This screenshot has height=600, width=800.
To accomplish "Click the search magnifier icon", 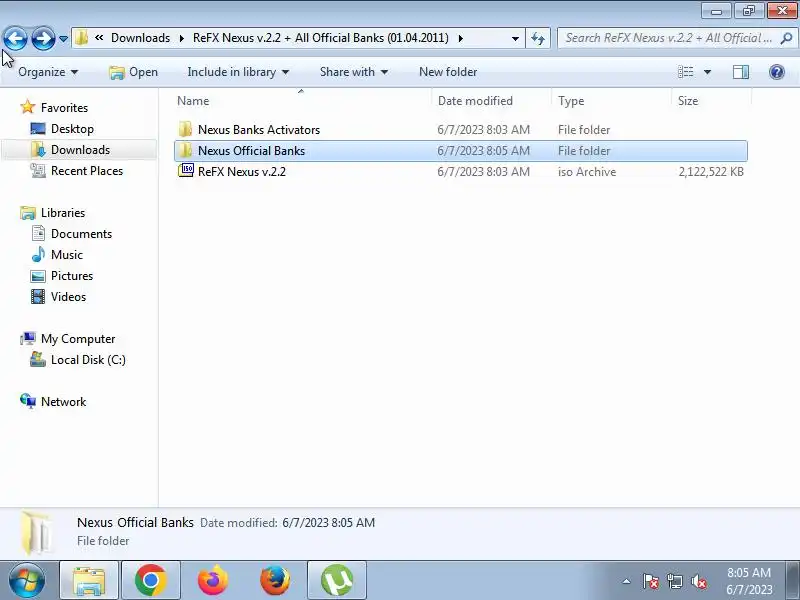I will (x=787, y=38).
